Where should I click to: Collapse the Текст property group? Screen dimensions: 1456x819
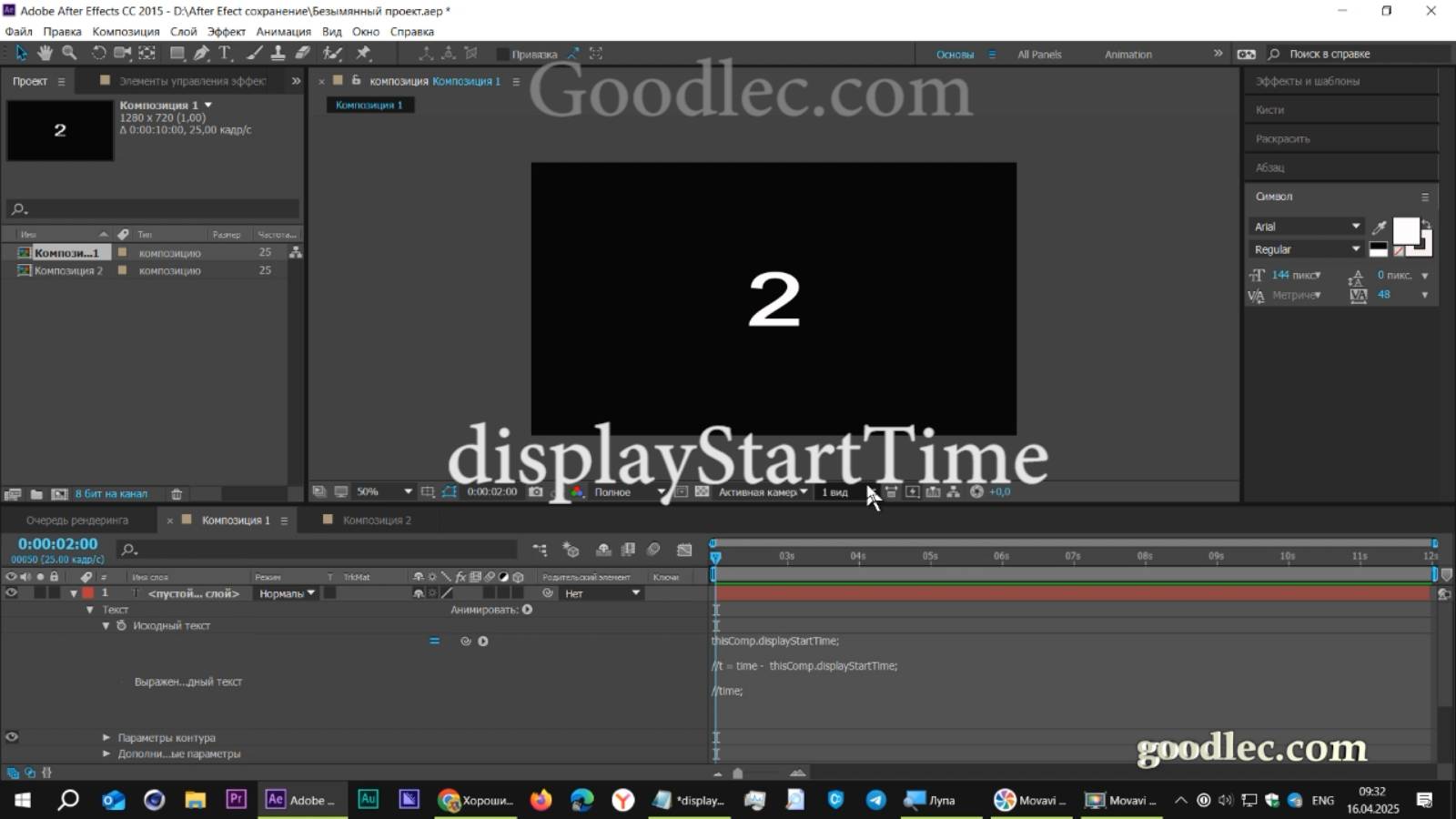pos(89,609)
